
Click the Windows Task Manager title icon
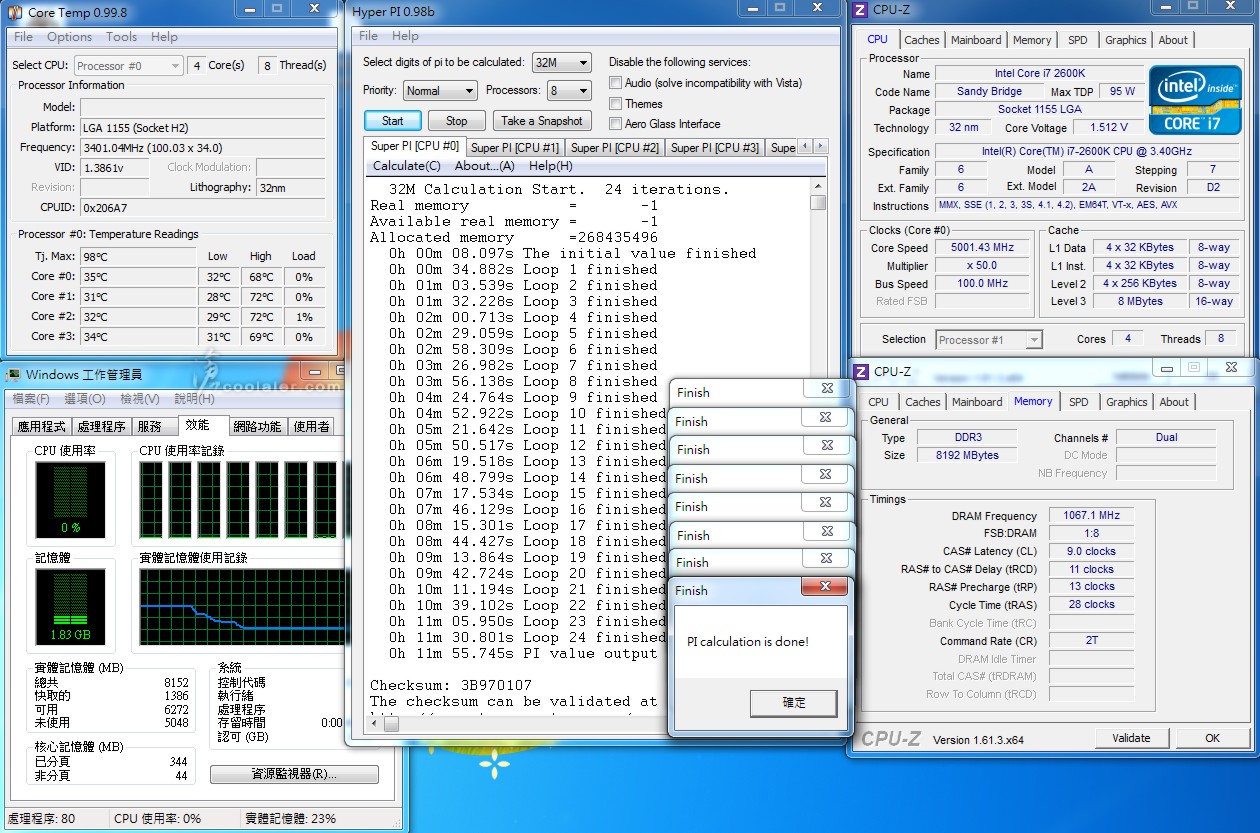[x=14, y=375]
